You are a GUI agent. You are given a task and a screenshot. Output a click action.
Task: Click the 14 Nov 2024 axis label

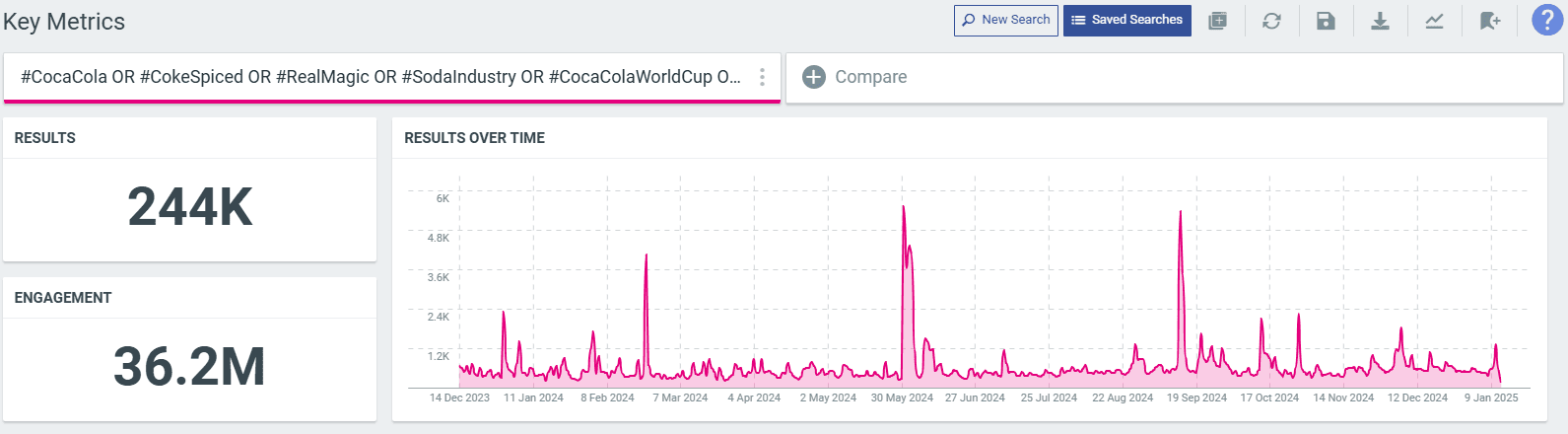(x=1343, y=398)
